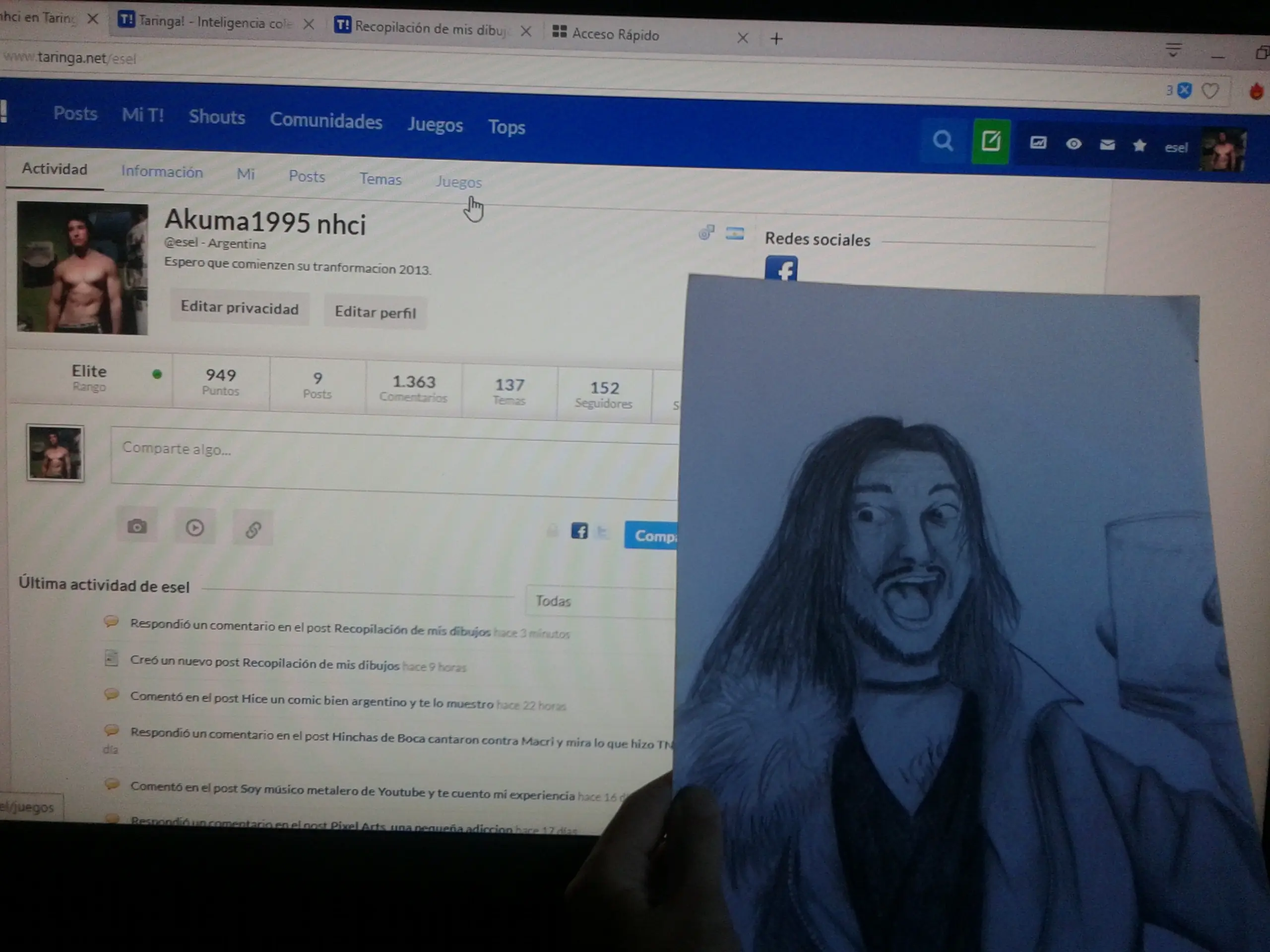This screenshot has height=952, width=1270.
Task: Open the Facebook social network icon
Action: tap(781, 269)
